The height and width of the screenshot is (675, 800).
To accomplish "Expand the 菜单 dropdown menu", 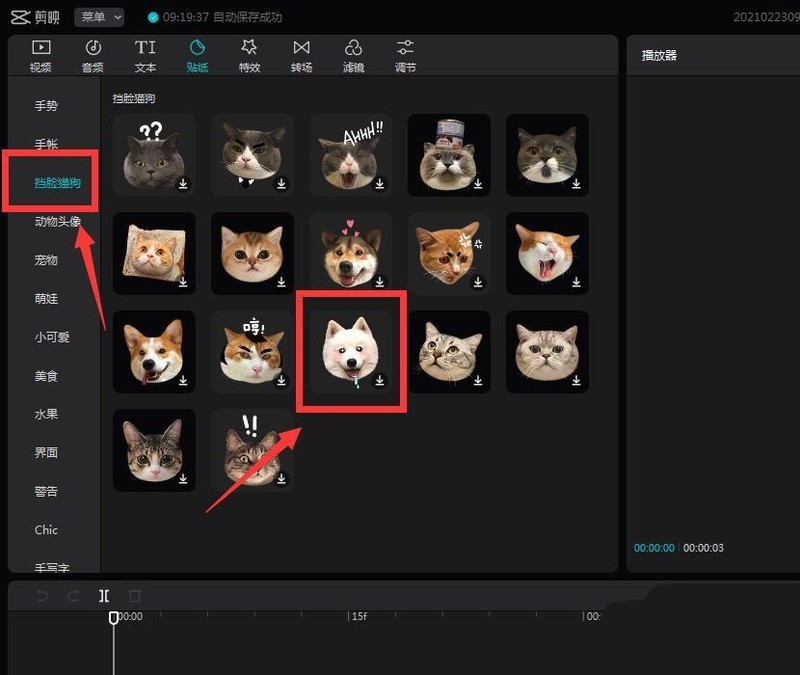I will pos(99,17).
